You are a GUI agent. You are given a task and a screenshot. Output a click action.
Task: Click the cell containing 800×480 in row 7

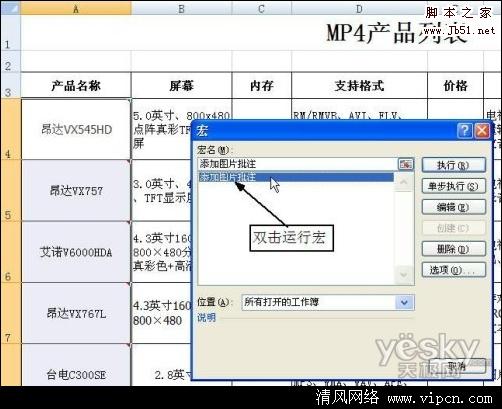[x=162, y=313]
